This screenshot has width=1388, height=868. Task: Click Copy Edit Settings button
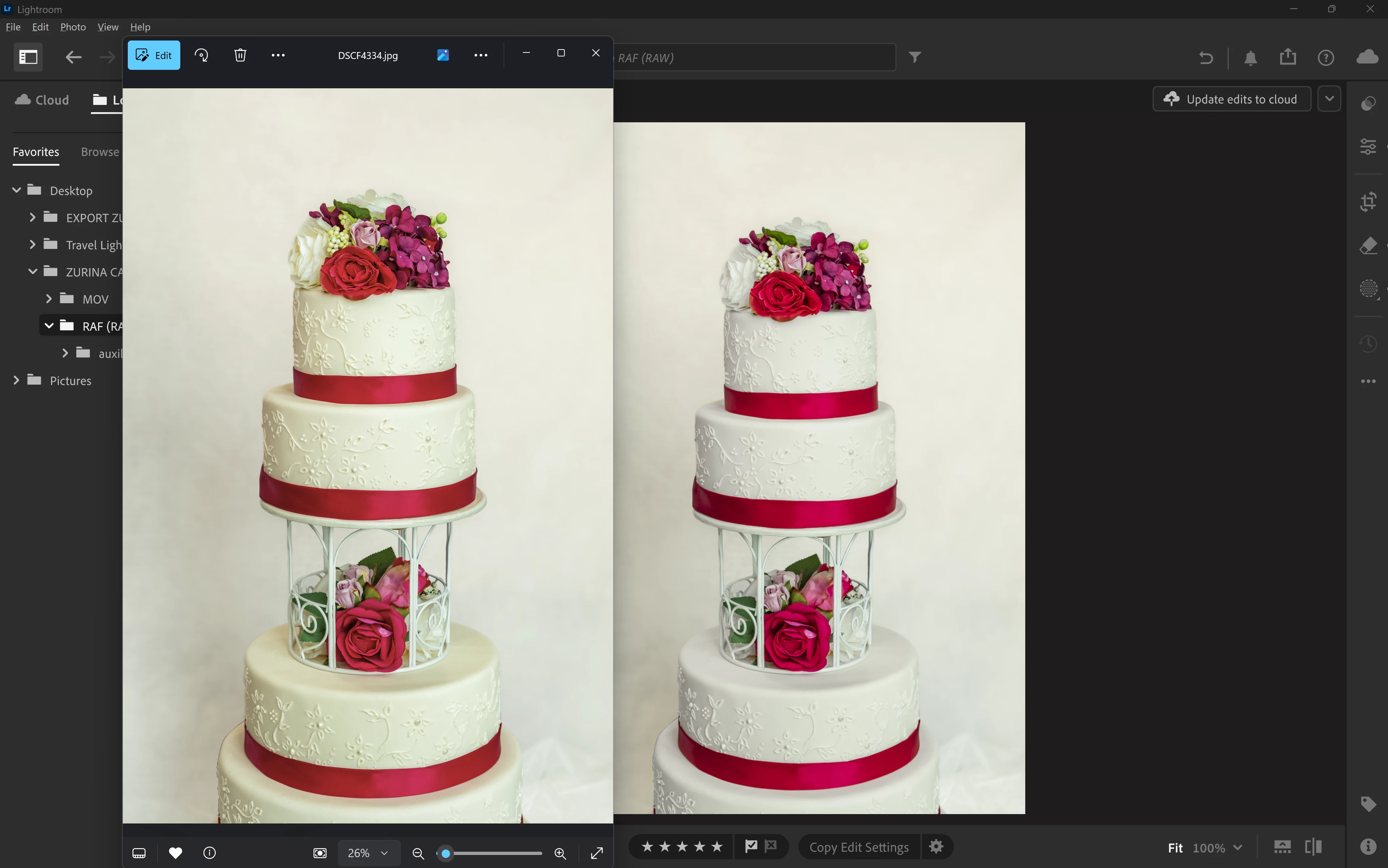coord(858,847)
